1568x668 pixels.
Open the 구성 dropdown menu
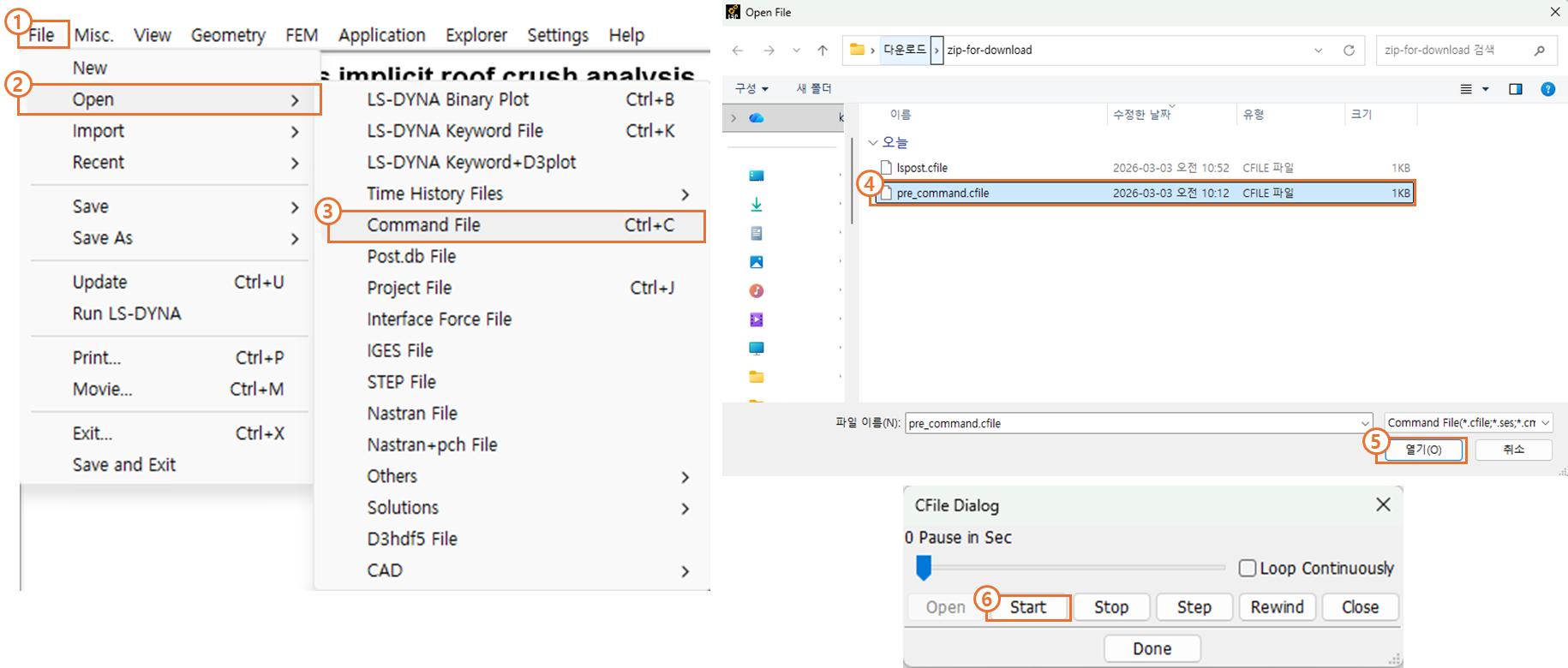(751, 89)
